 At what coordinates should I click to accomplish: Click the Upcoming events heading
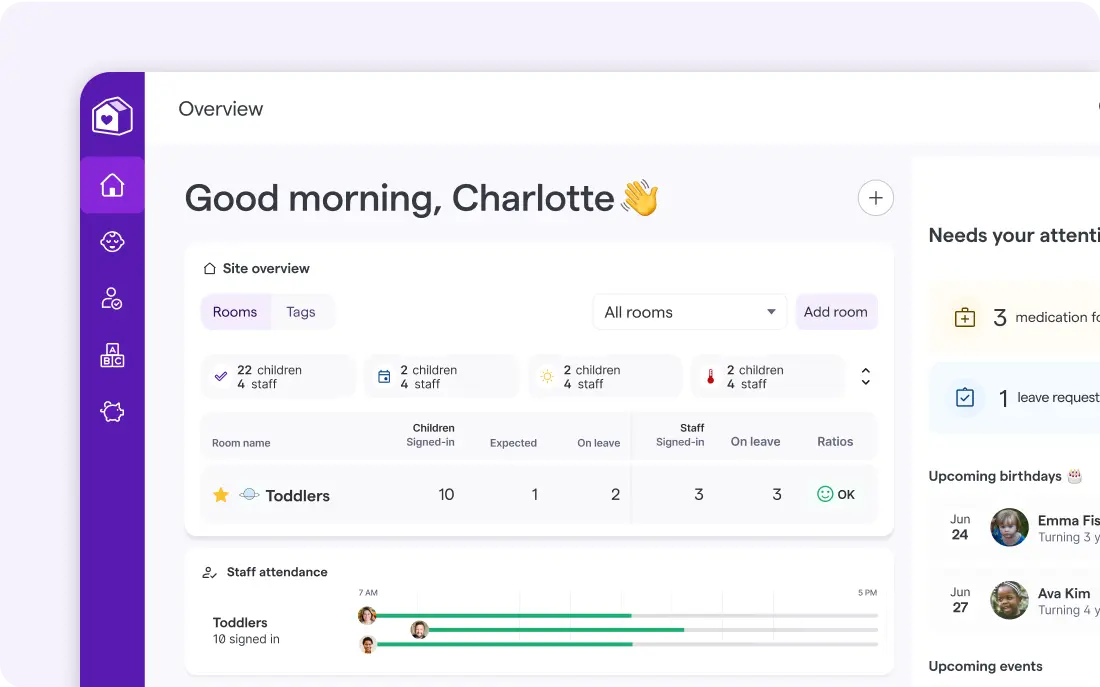(985, 666)
